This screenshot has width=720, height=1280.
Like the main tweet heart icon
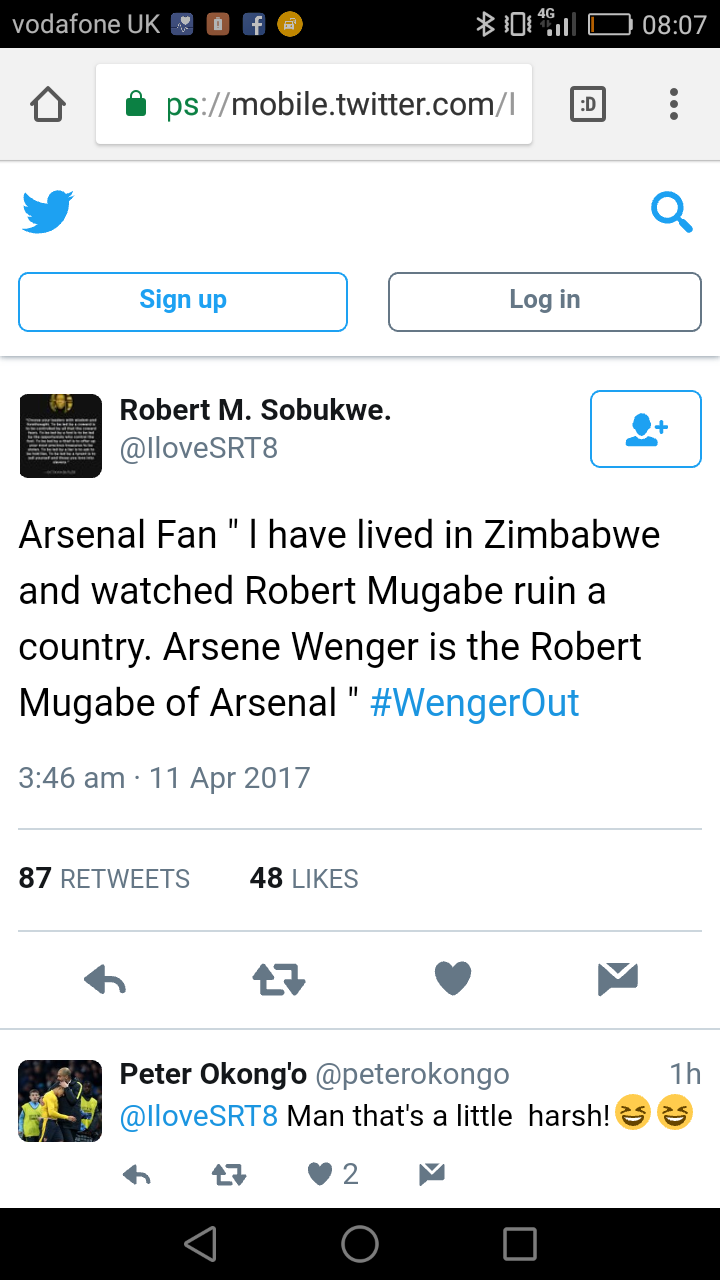[452, 979]
